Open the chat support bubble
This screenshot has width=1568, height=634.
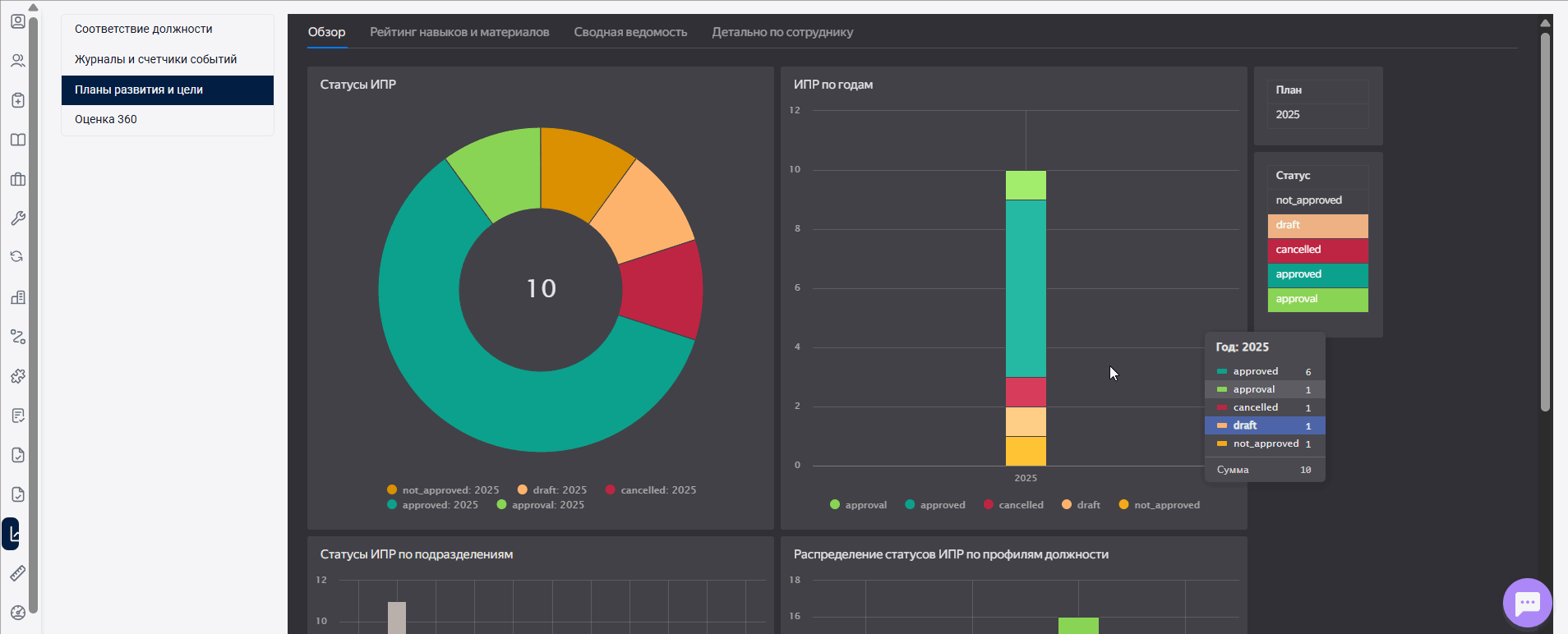coord(1527,603)
